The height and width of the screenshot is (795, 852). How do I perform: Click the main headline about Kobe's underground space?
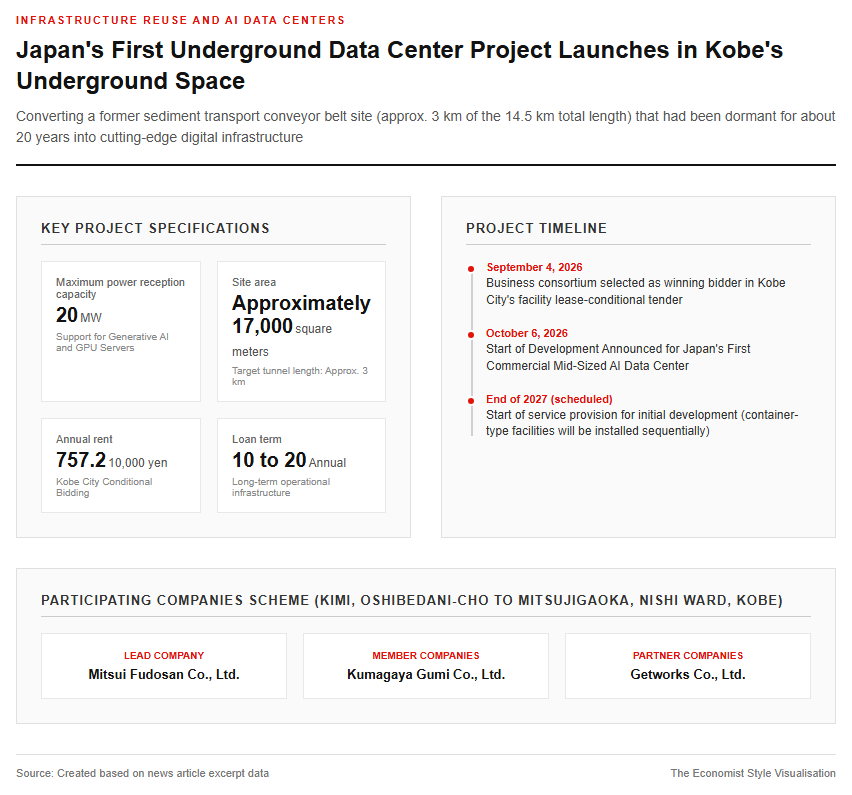point(399,65)
